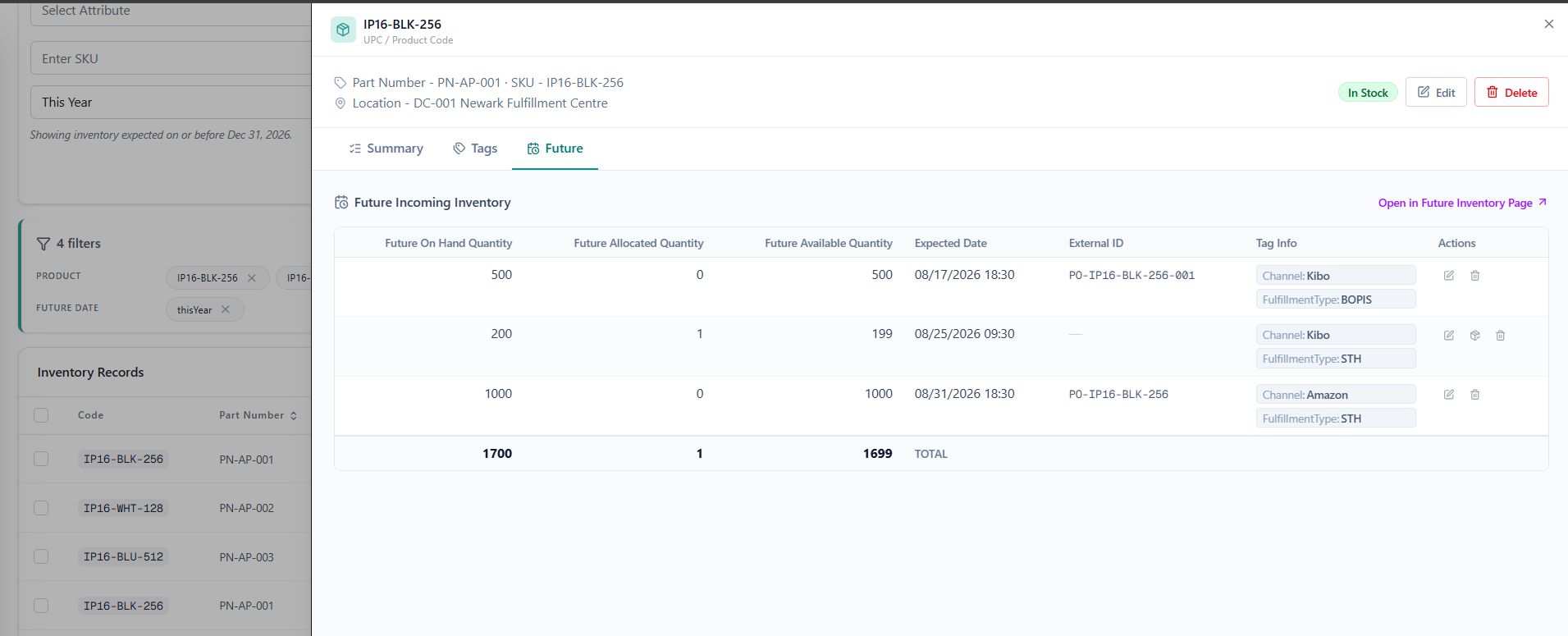The width and height of the screenshot is (1568, 636).
Task: Remove the IP16-BLK-256 product filter chip
Action: pos(252,278)
